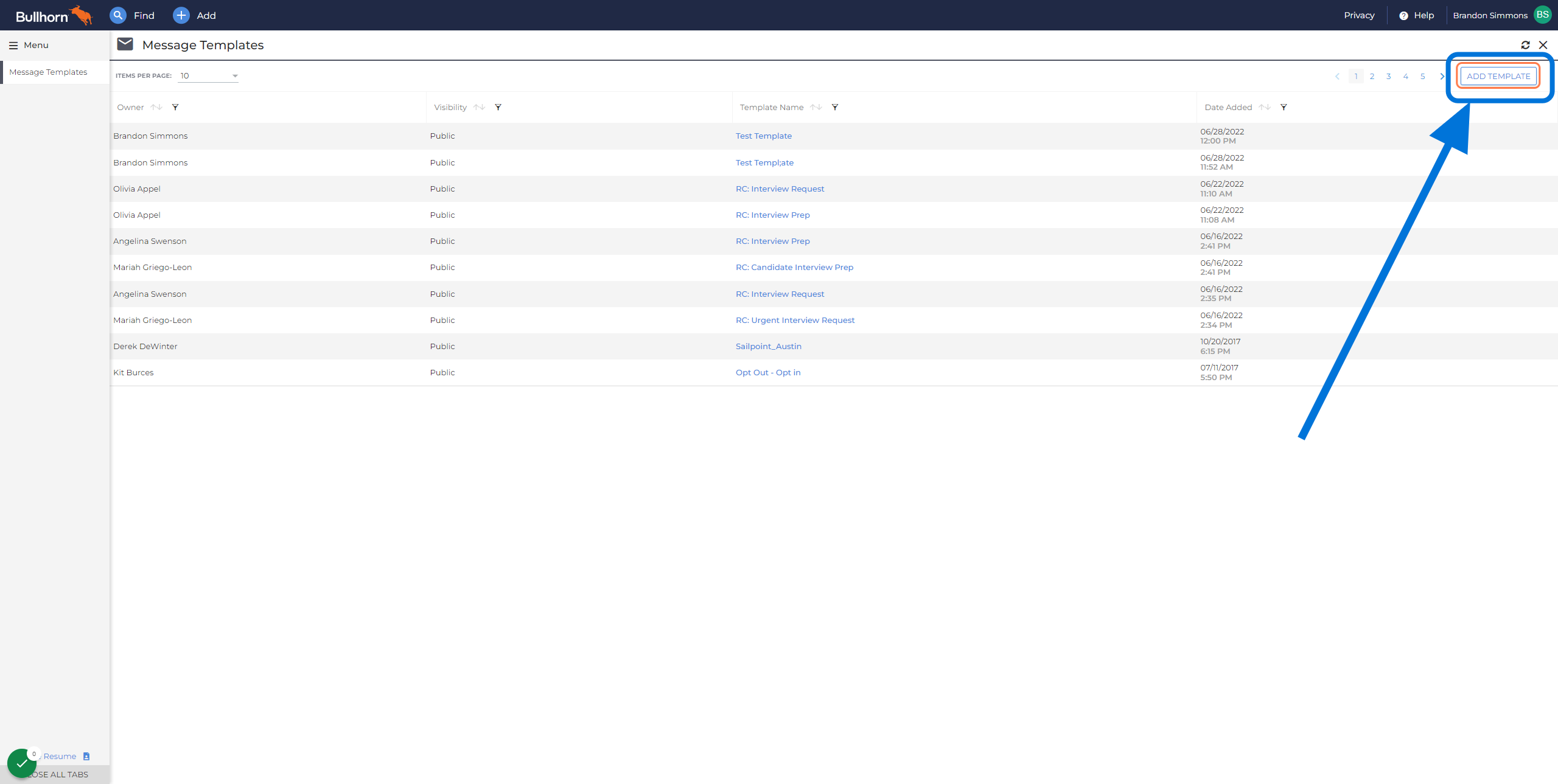
Task: Click the 10/20/2017 6:15 PM date cell
Action: click(1220, 346)
